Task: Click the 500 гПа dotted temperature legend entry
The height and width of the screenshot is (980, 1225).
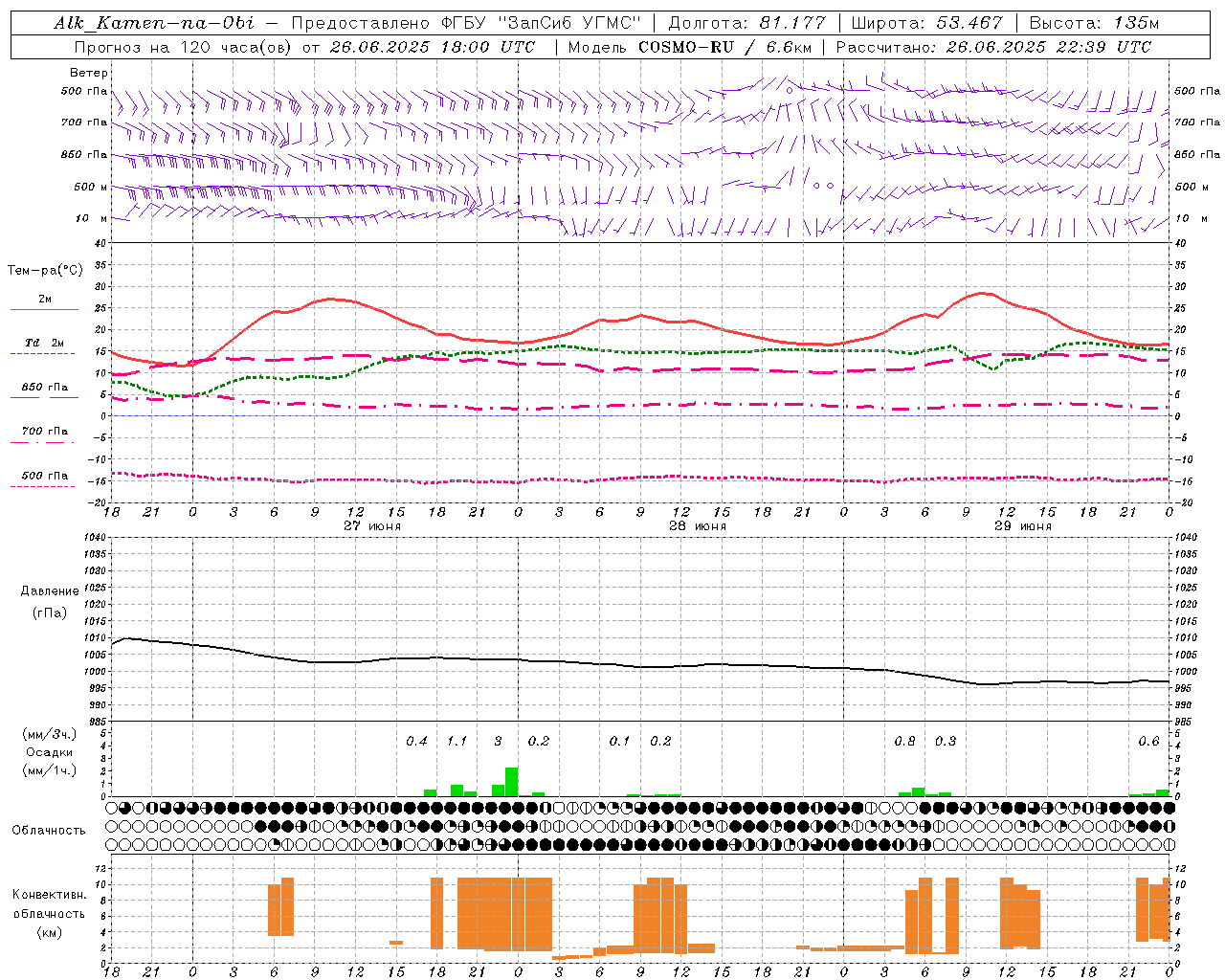Action: pyautogui.click(x=44, y=476)
